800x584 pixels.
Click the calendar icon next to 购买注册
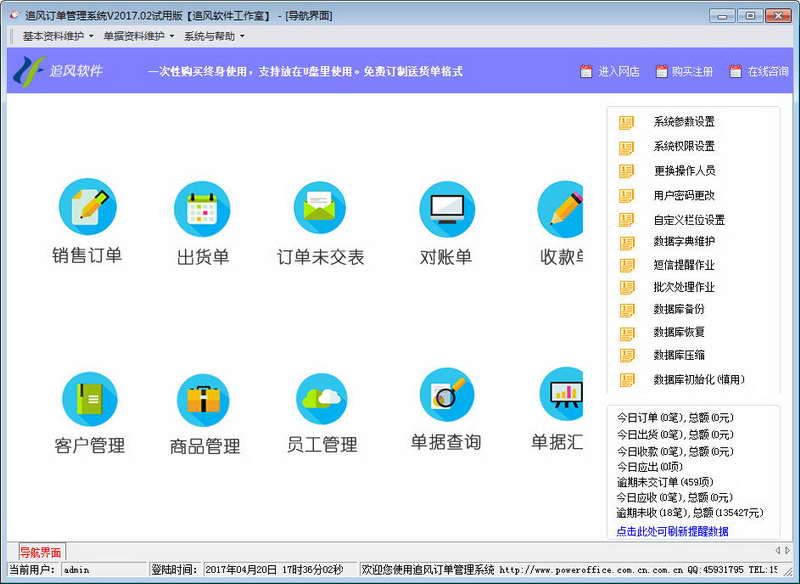(661, 71)
